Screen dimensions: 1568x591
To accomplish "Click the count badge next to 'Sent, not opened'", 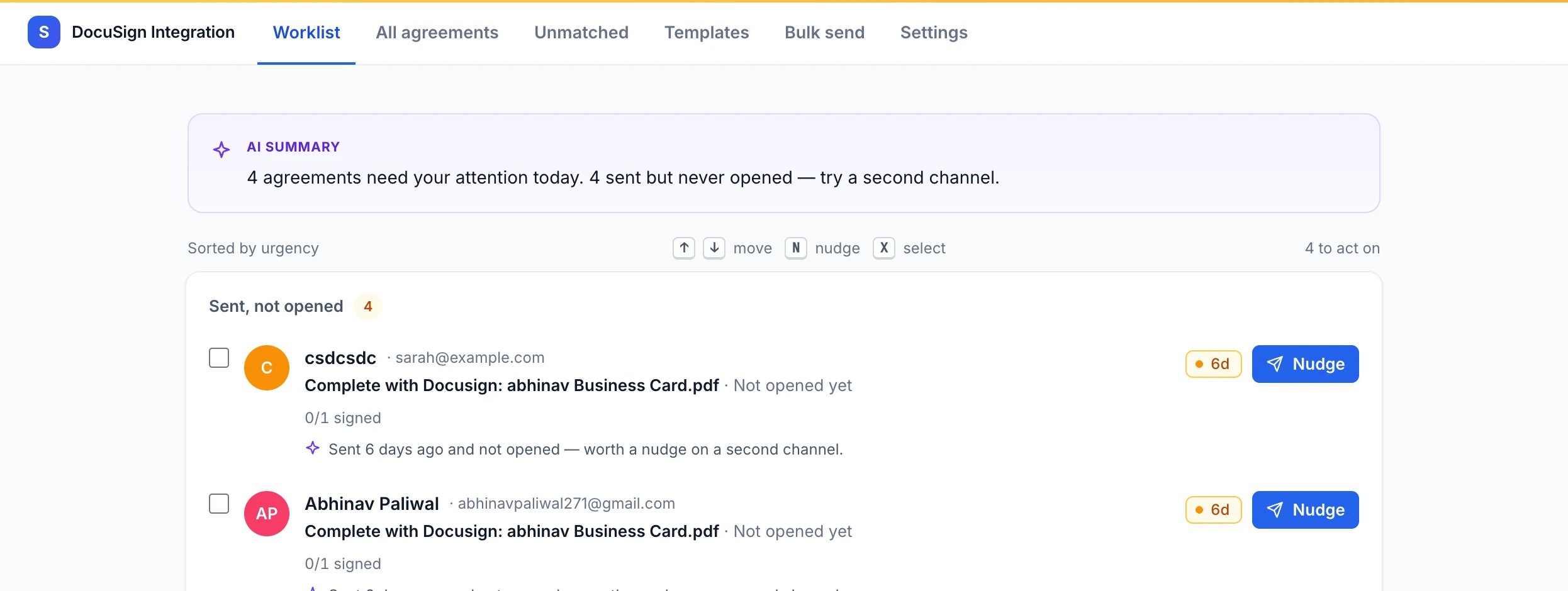I will tap(368, 306).
